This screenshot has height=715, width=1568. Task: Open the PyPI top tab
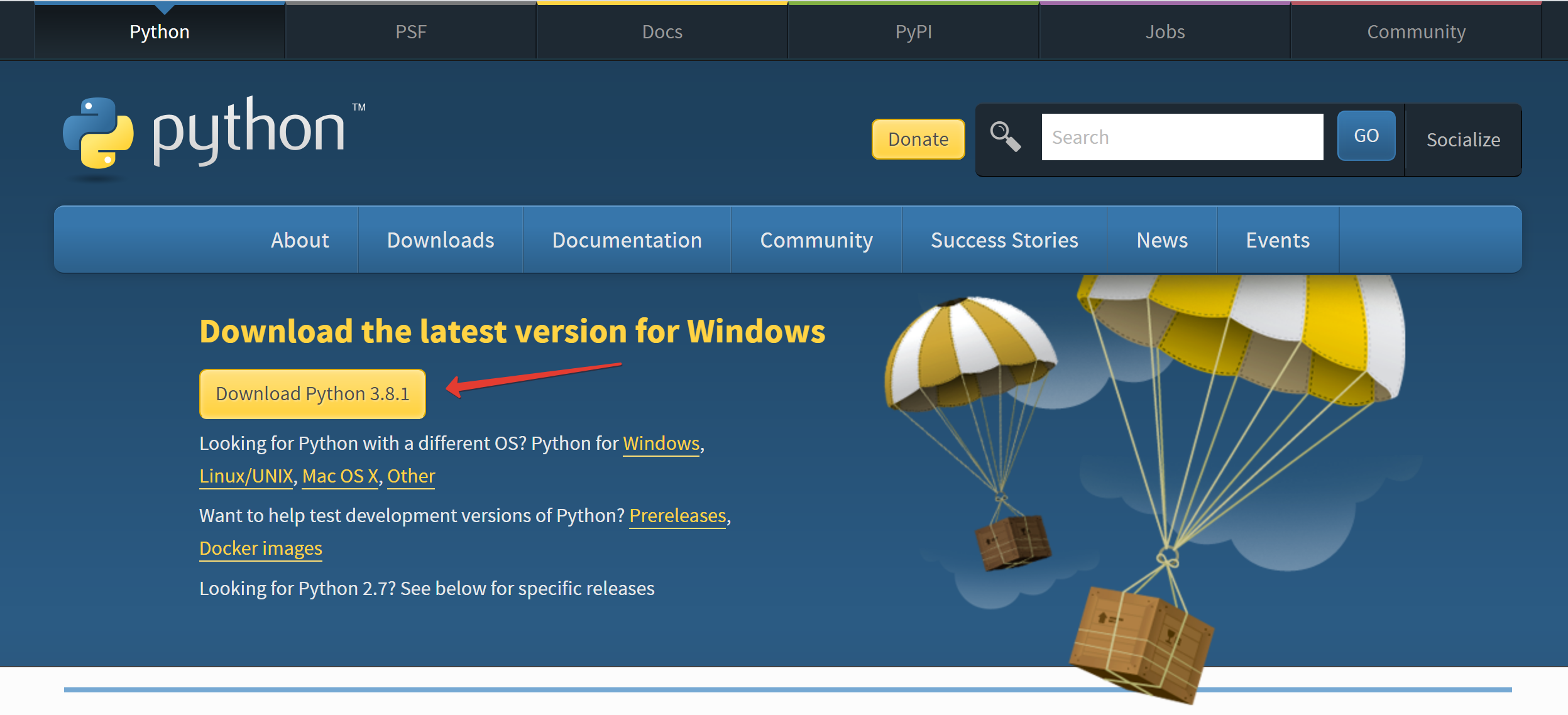(913, 31)
